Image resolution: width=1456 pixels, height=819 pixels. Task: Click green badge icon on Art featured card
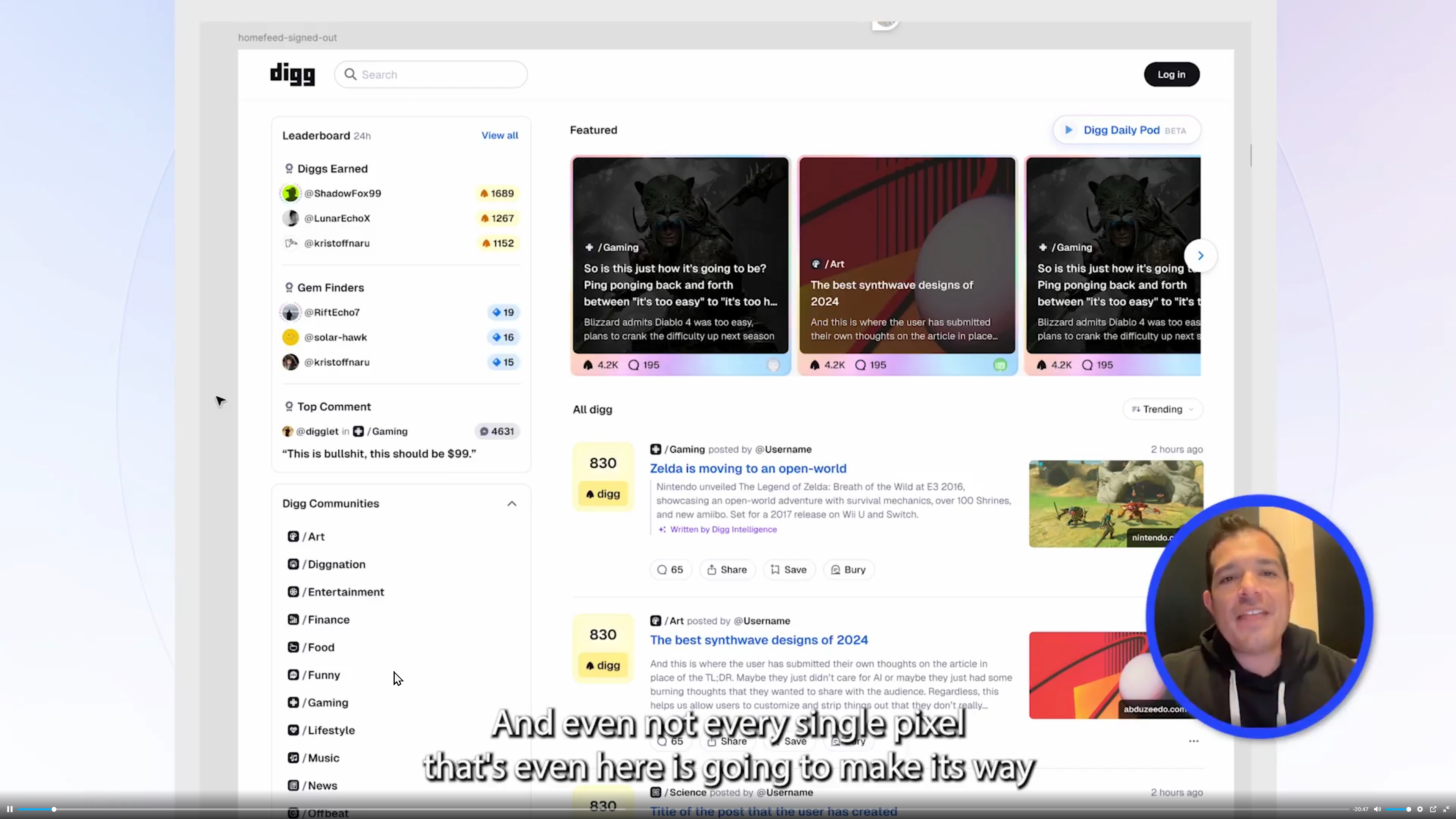pyautogui.click(x=1000, y=365)
